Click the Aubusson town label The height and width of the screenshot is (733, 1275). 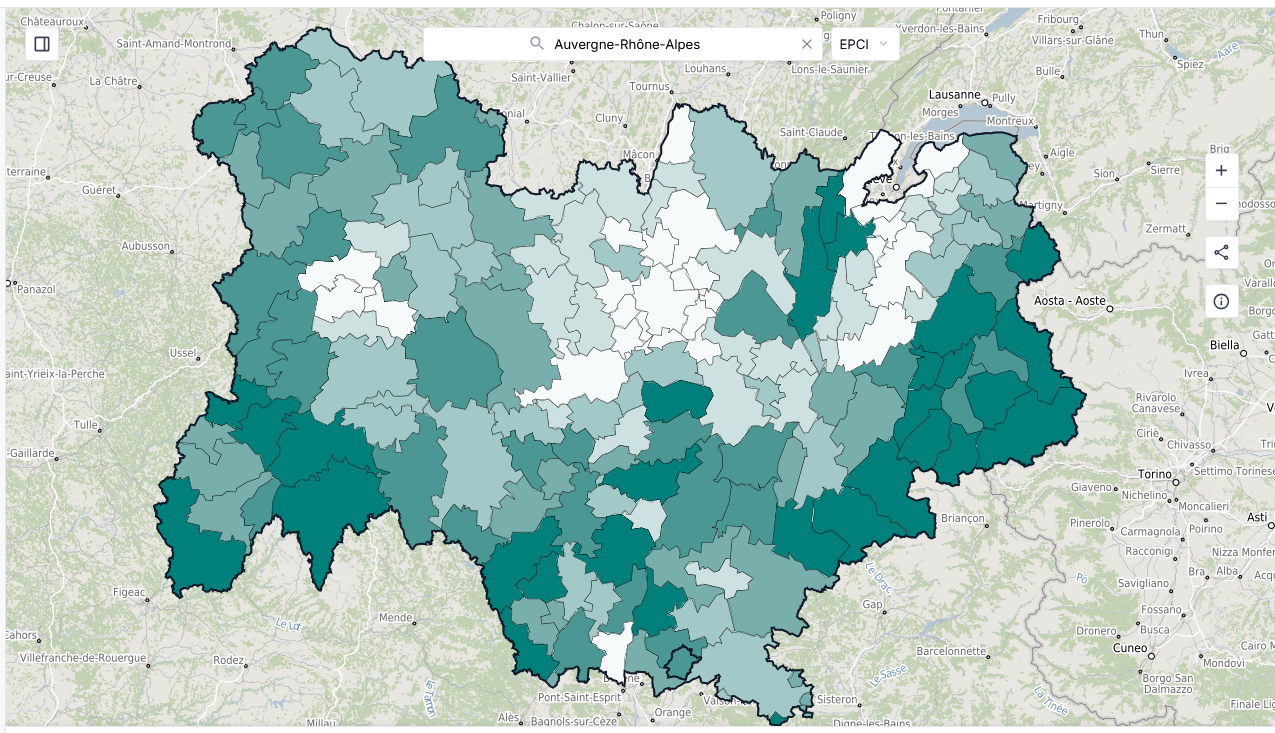click(145, 245)
